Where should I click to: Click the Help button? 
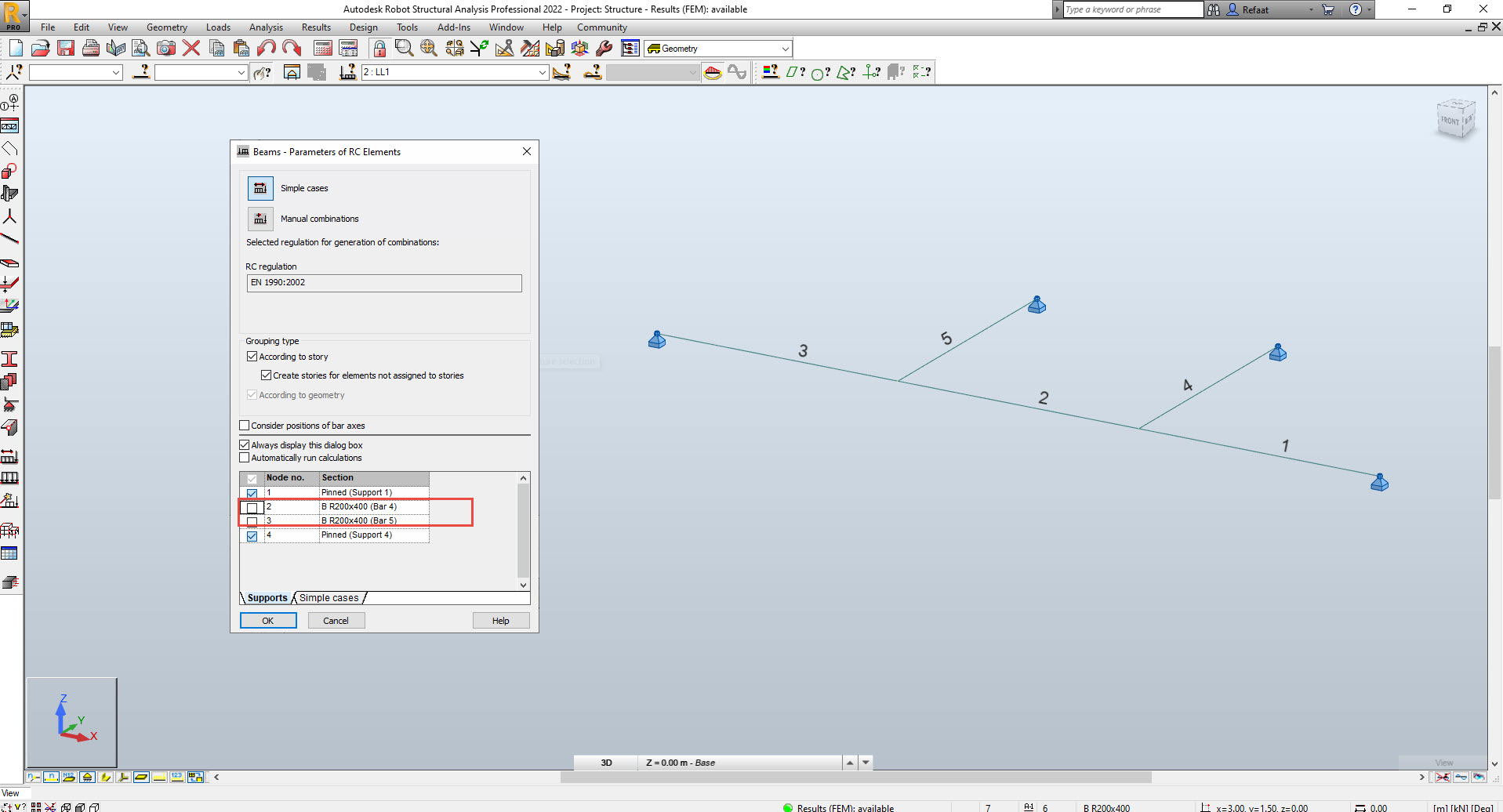pos(501,620)
